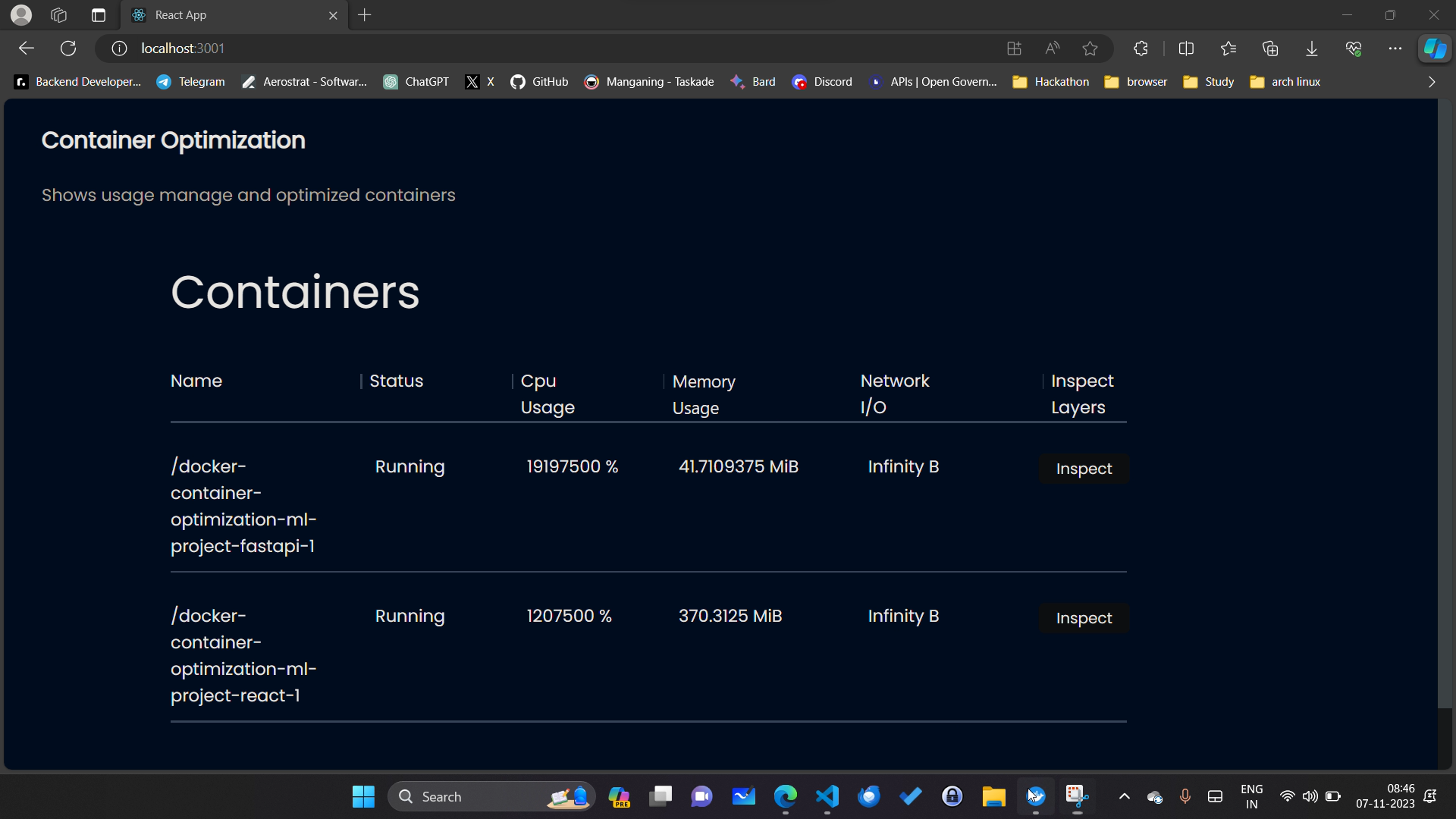Image resolution: width=1456 pixels, height=819 pixels.
Task: Expand the bookmarks overflow chevron
Action: pyautogui.click(x=1431, y=82)
